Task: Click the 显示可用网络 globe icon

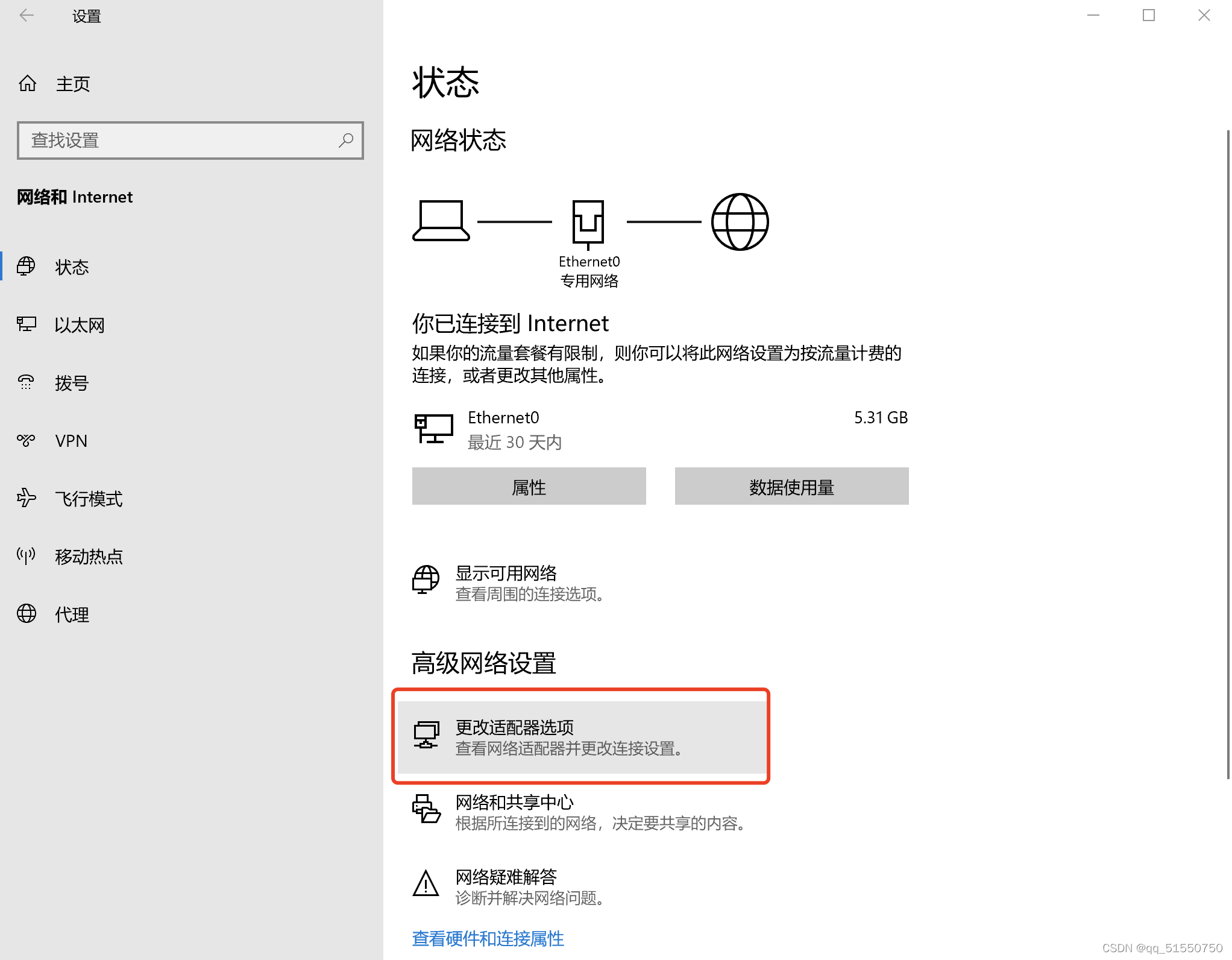Action: point(426,579)
